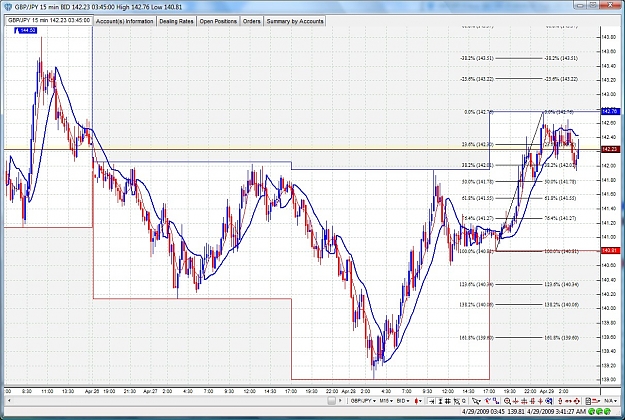Image resolution: width=625 pixels, height=420 pixels.
Task: Select the GBP/JPY 15 min chart tab
Action: [x=49, y=20]
